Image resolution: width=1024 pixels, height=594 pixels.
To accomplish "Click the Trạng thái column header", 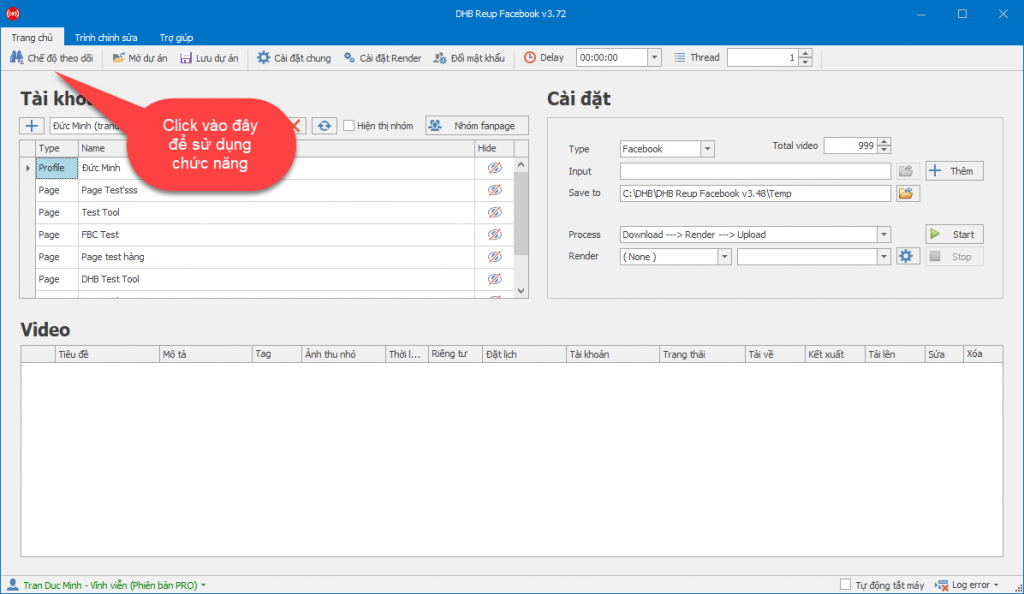I will point(702,354).
